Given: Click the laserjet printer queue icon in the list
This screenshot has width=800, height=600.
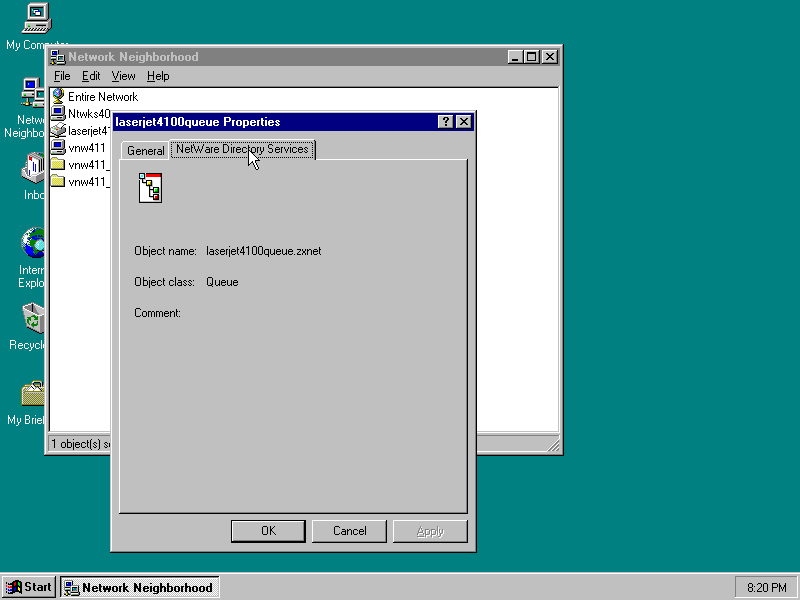Looking at the screenshot, I should (58, 131).
